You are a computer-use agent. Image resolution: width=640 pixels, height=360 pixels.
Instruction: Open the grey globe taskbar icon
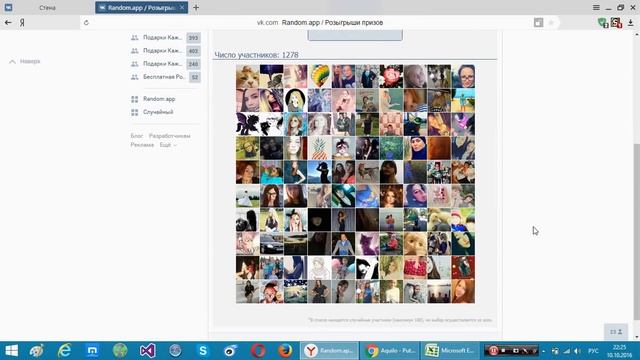coord(176,351)
